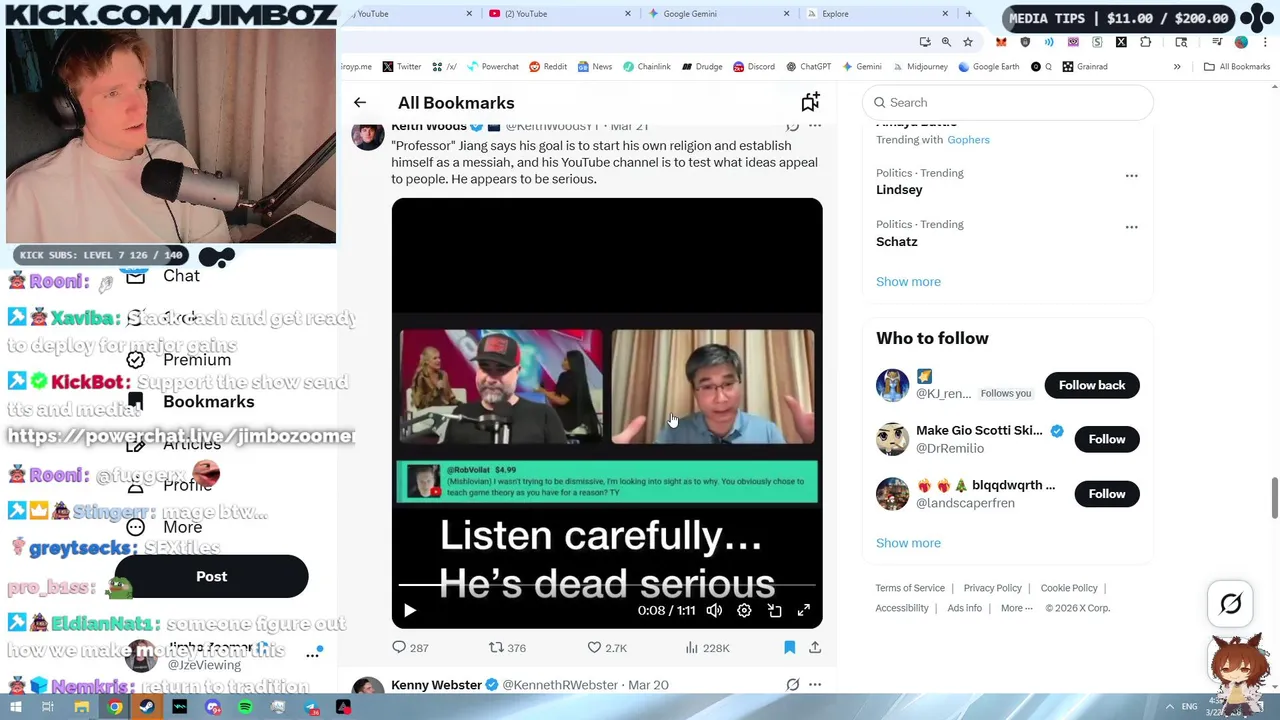Share the Keith Woods post

(x=815, y=648)
